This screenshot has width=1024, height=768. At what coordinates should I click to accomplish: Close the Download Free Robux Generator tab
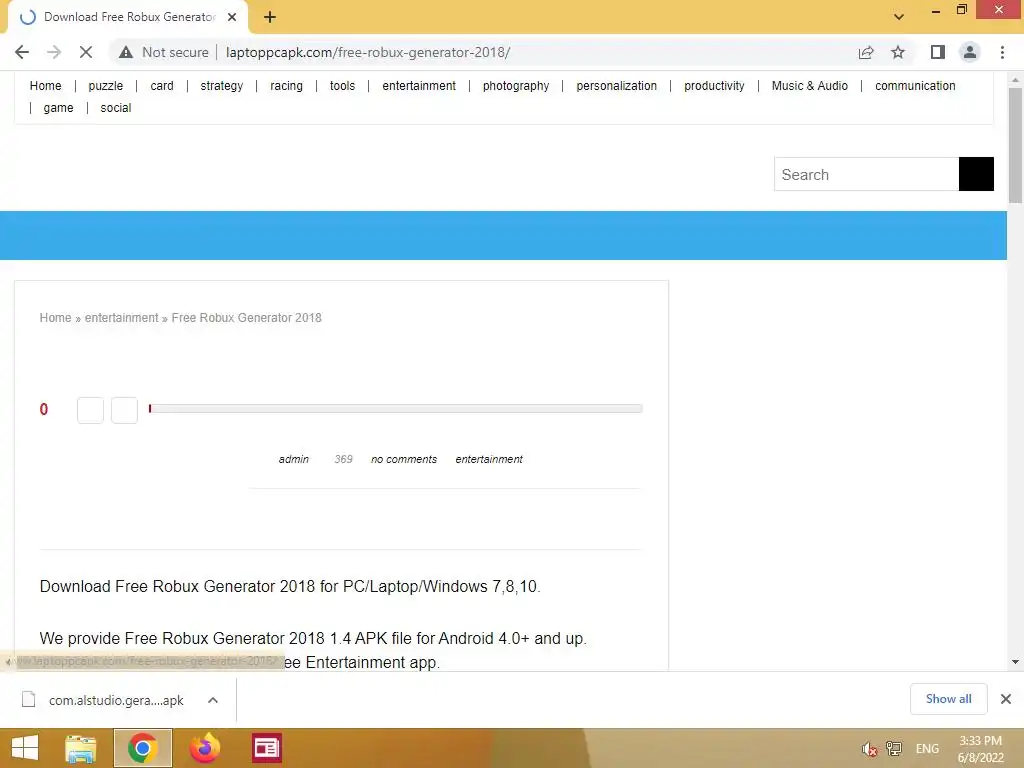pos(232,18)
